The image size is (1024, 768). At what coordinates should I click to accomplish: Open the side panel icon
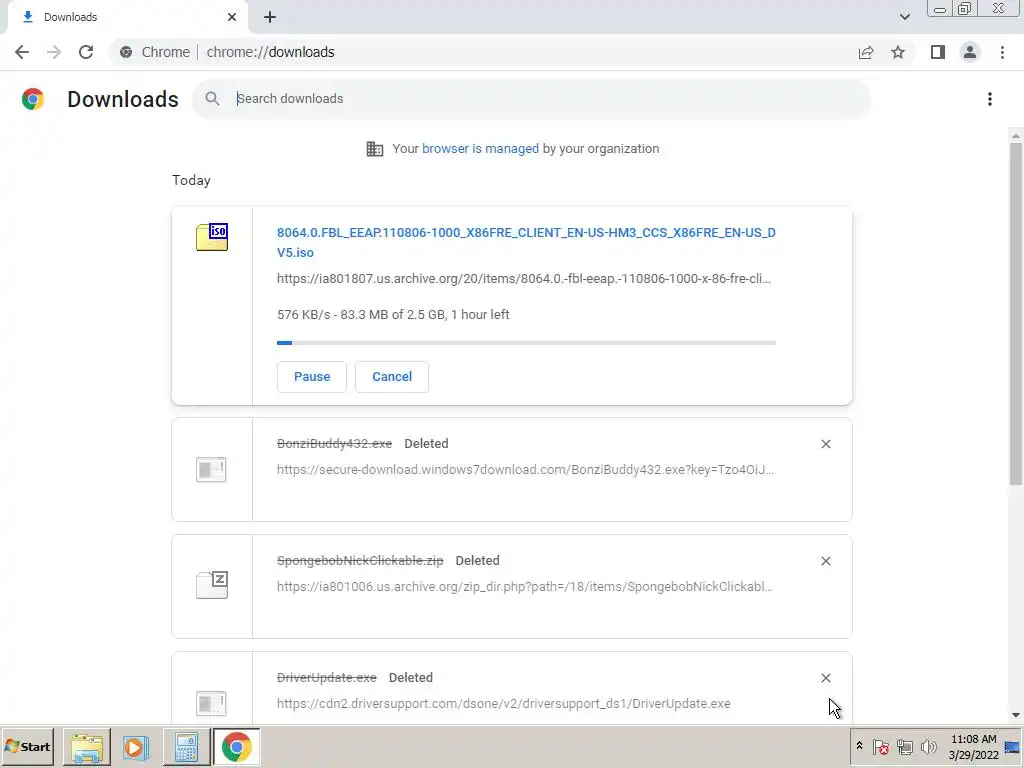click(938, 52)
